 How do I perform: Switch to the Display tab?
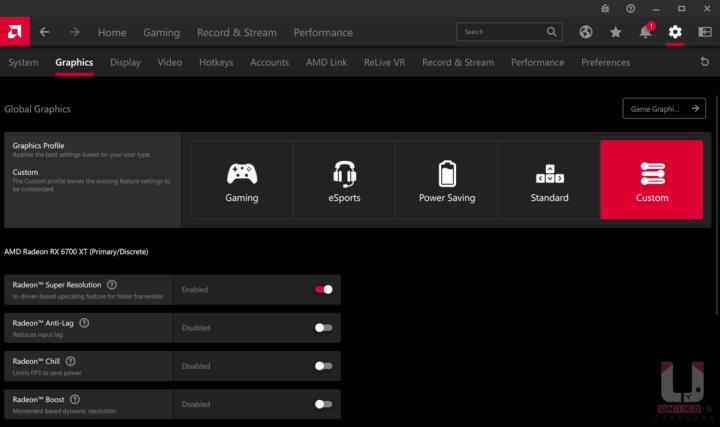point(125,62)
